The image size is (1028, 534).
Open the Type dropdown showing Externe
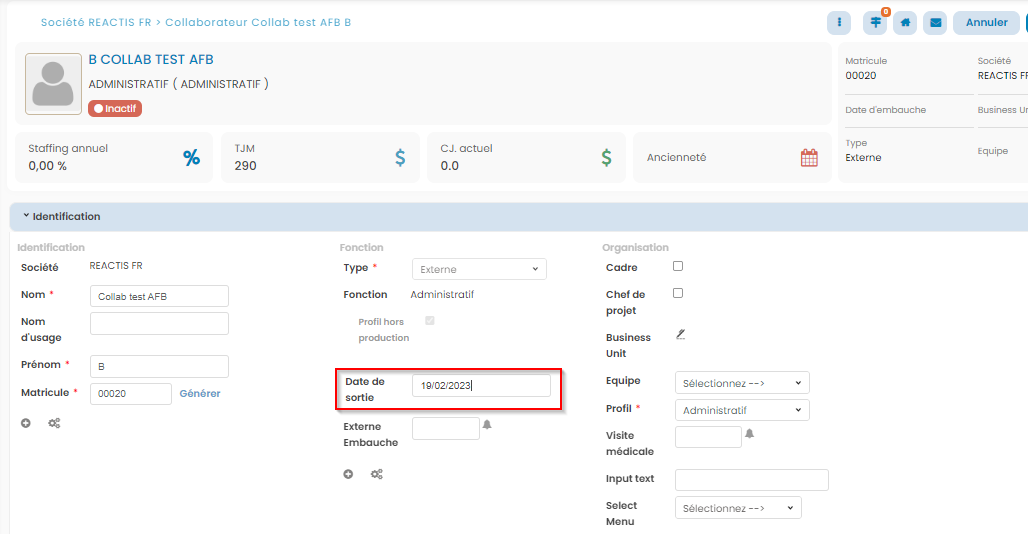click(479, 269)
